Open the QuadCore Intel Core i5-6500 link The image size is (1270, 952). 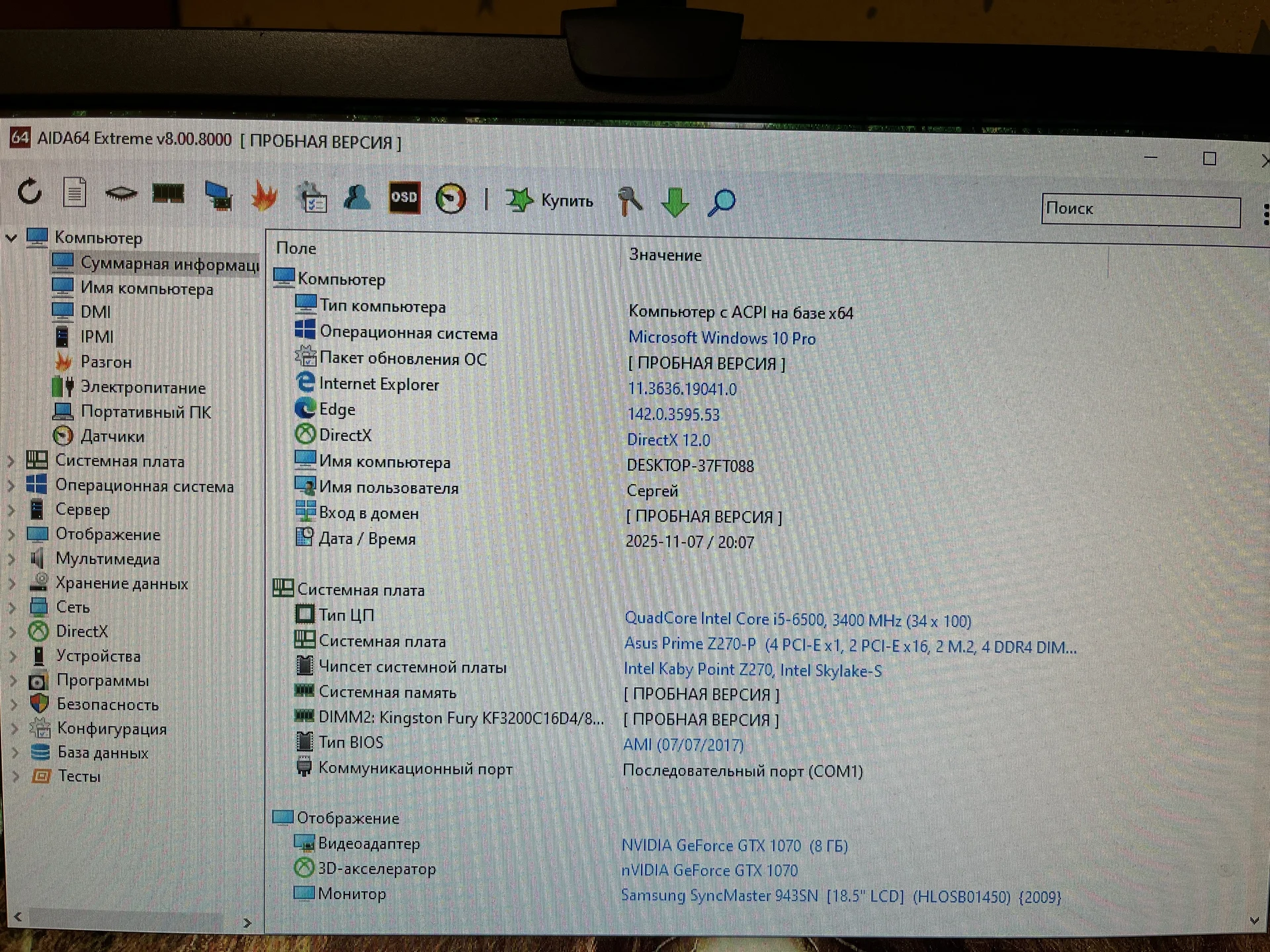click(x=798, y=620)
